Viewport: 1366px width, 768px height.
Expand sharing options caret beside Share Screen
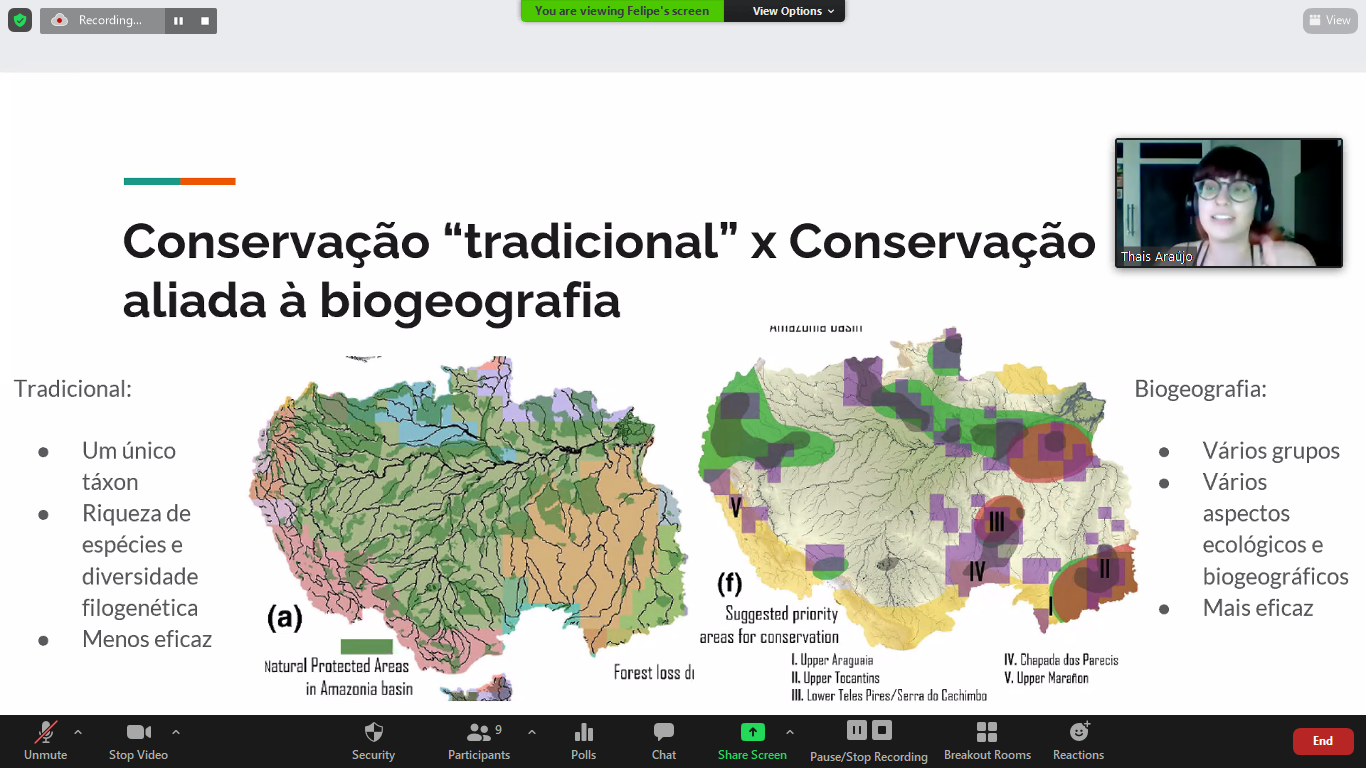pos(790,732)
